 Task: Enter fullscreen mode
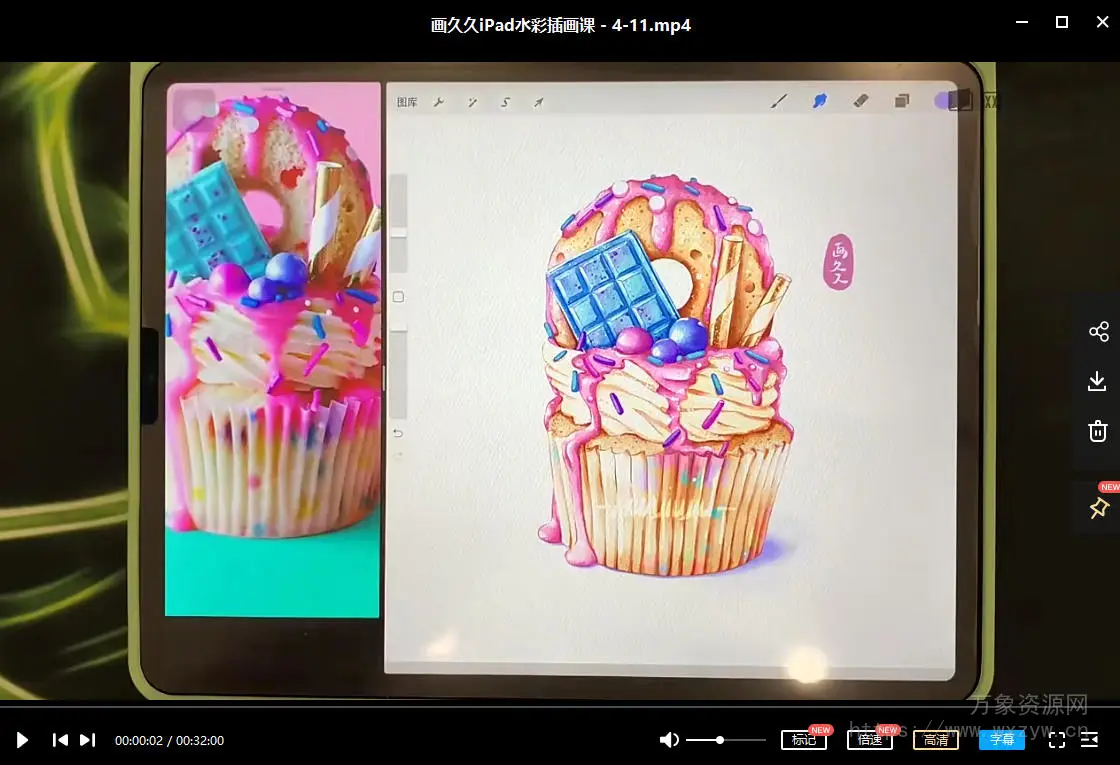coord(1056,740)
